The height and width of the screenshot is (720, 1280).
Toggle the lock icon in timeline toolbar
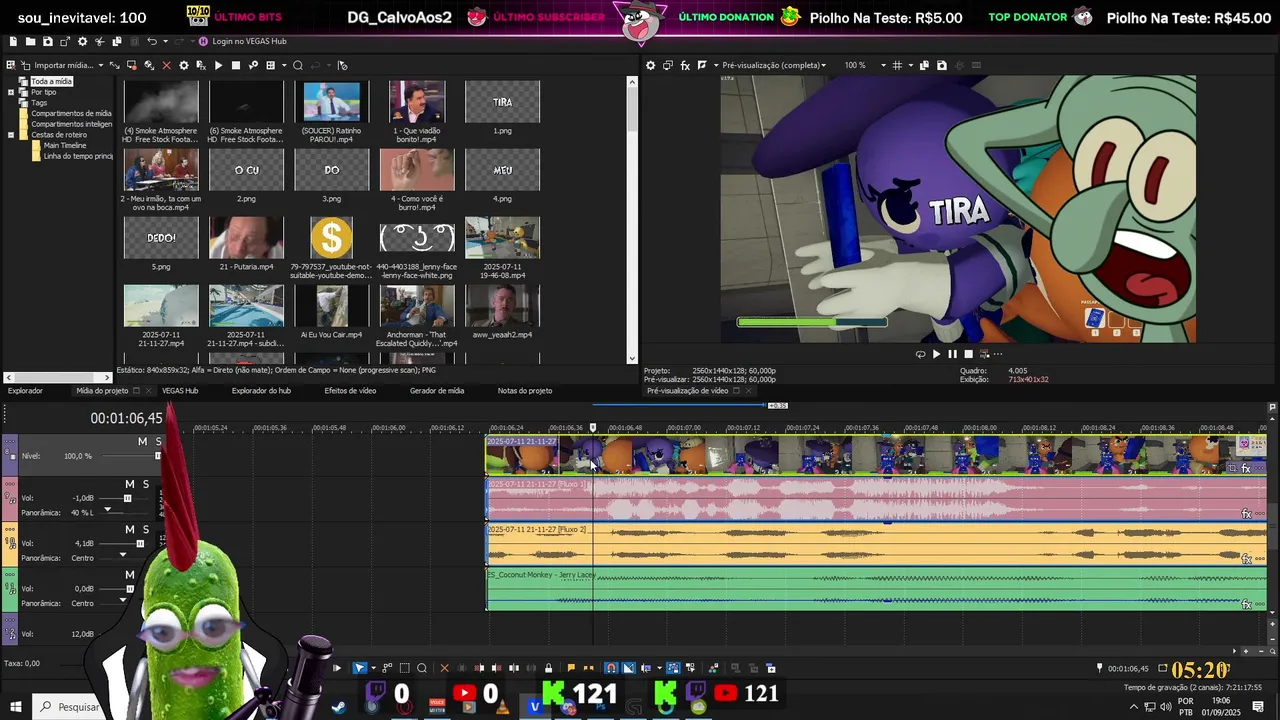pyautogui.click(x=548, y=668)
